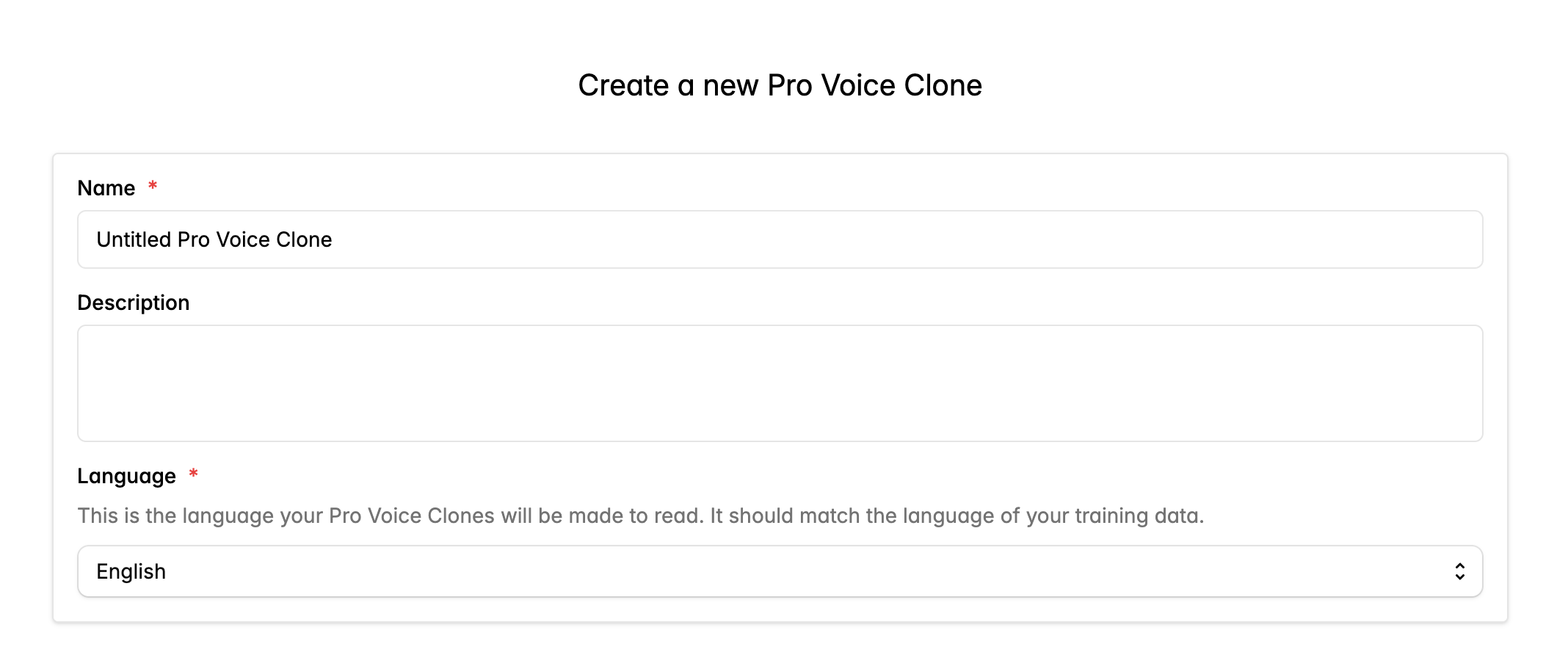Click the 'Language' field label

127,476
